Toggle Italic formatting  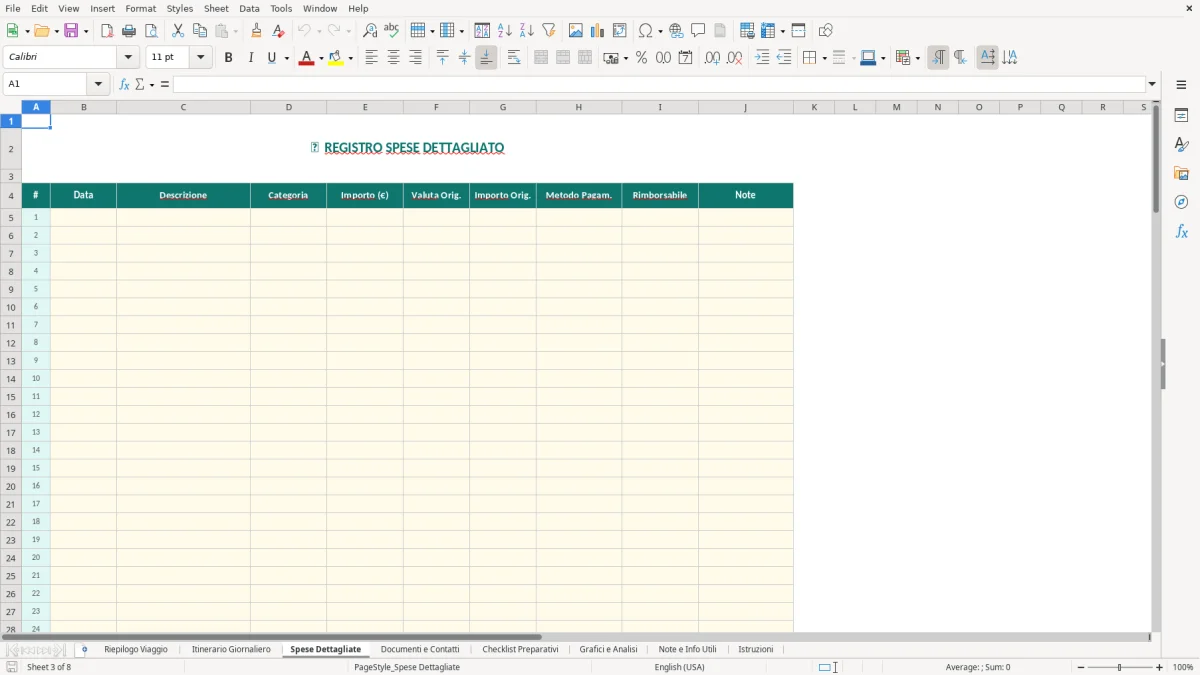coord(250,58)
